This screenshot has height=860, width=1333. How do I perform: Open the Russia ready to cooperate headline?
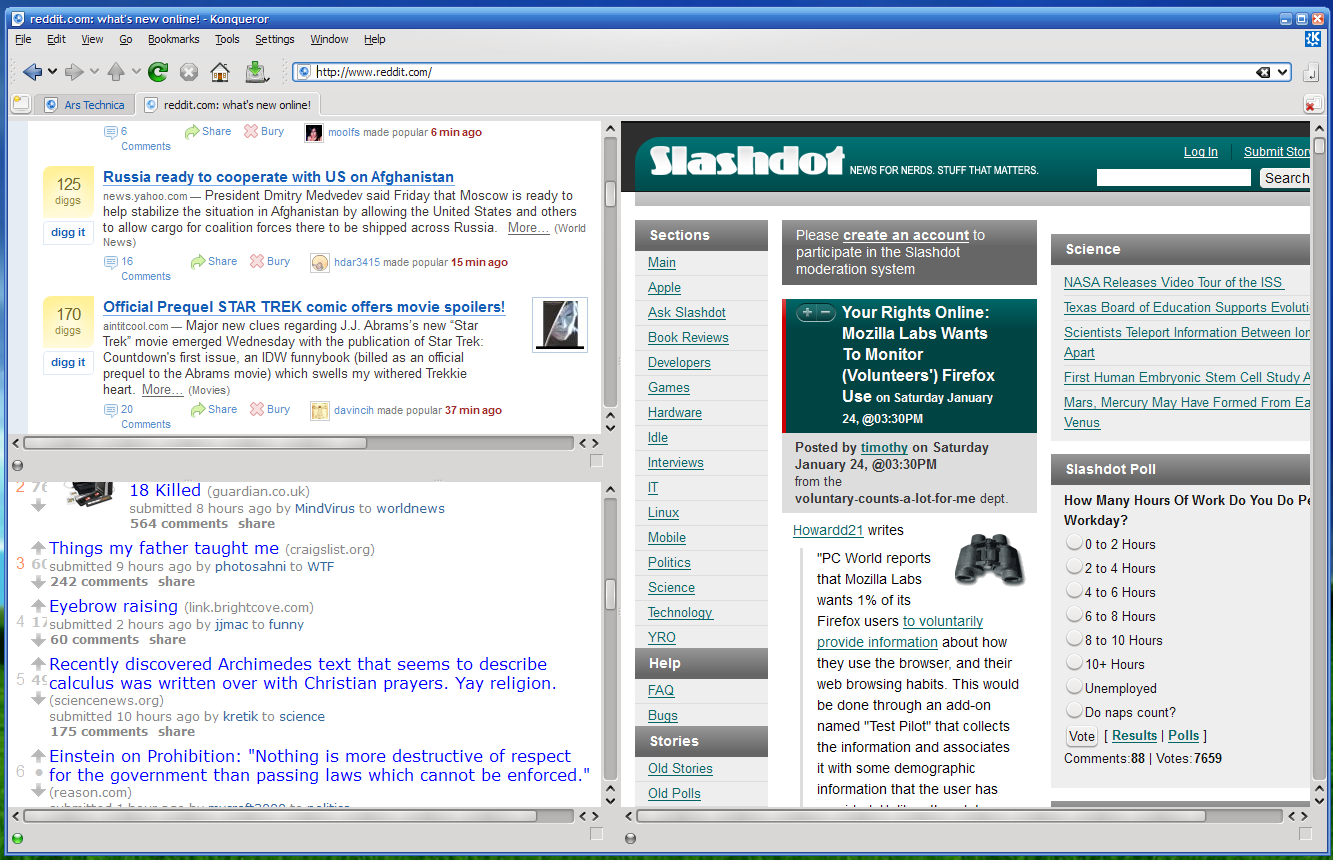point(278,177)
